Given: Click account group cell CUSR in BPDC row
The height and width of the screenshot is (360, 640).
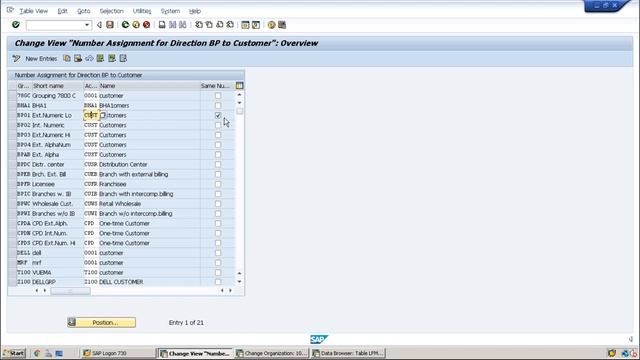Looking at the screenshot, I should [91, 164].
